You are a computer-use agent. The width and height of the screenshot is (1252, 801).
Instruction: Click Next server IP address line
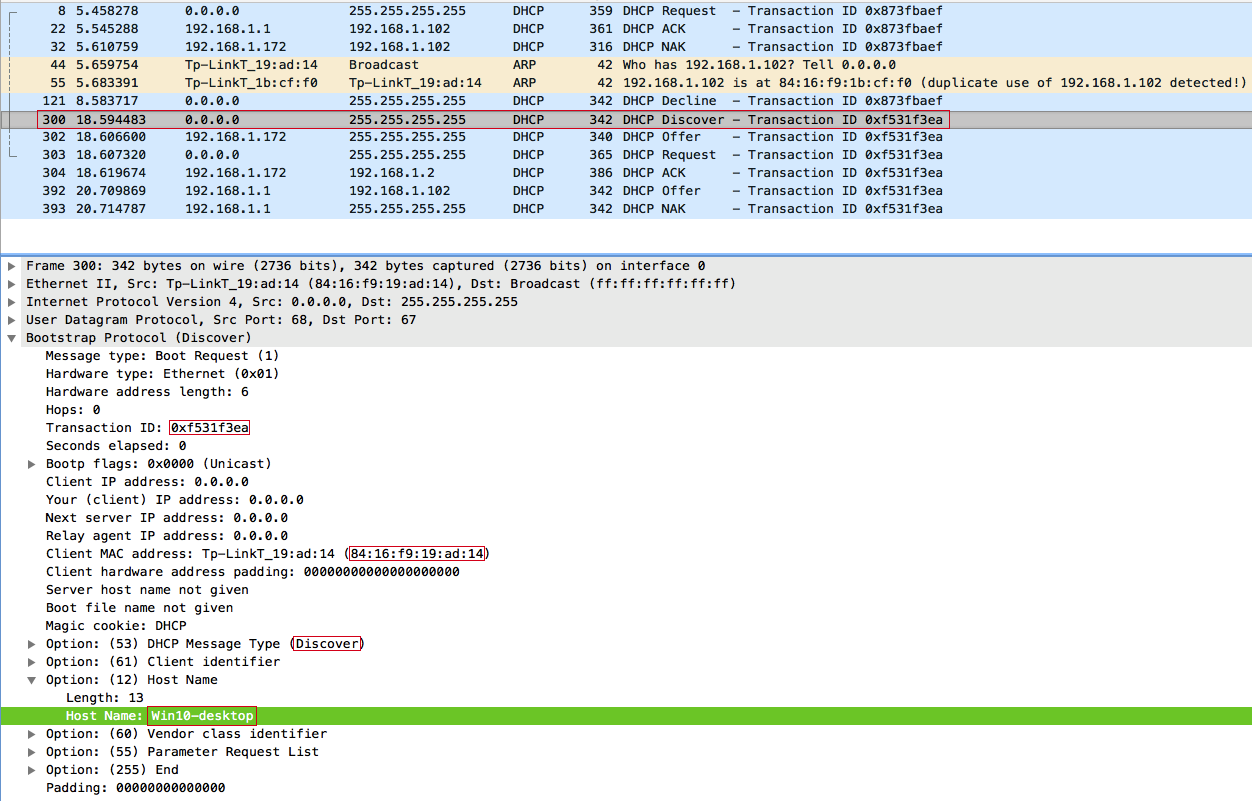click(166, 518)
